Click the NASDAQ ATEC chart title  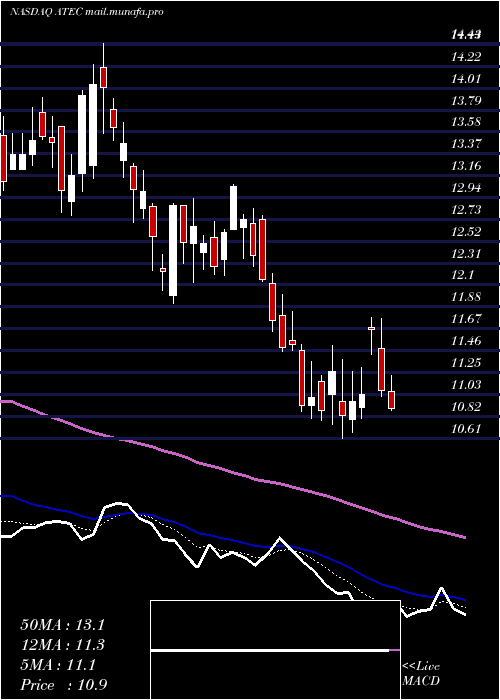pos(87,12)
